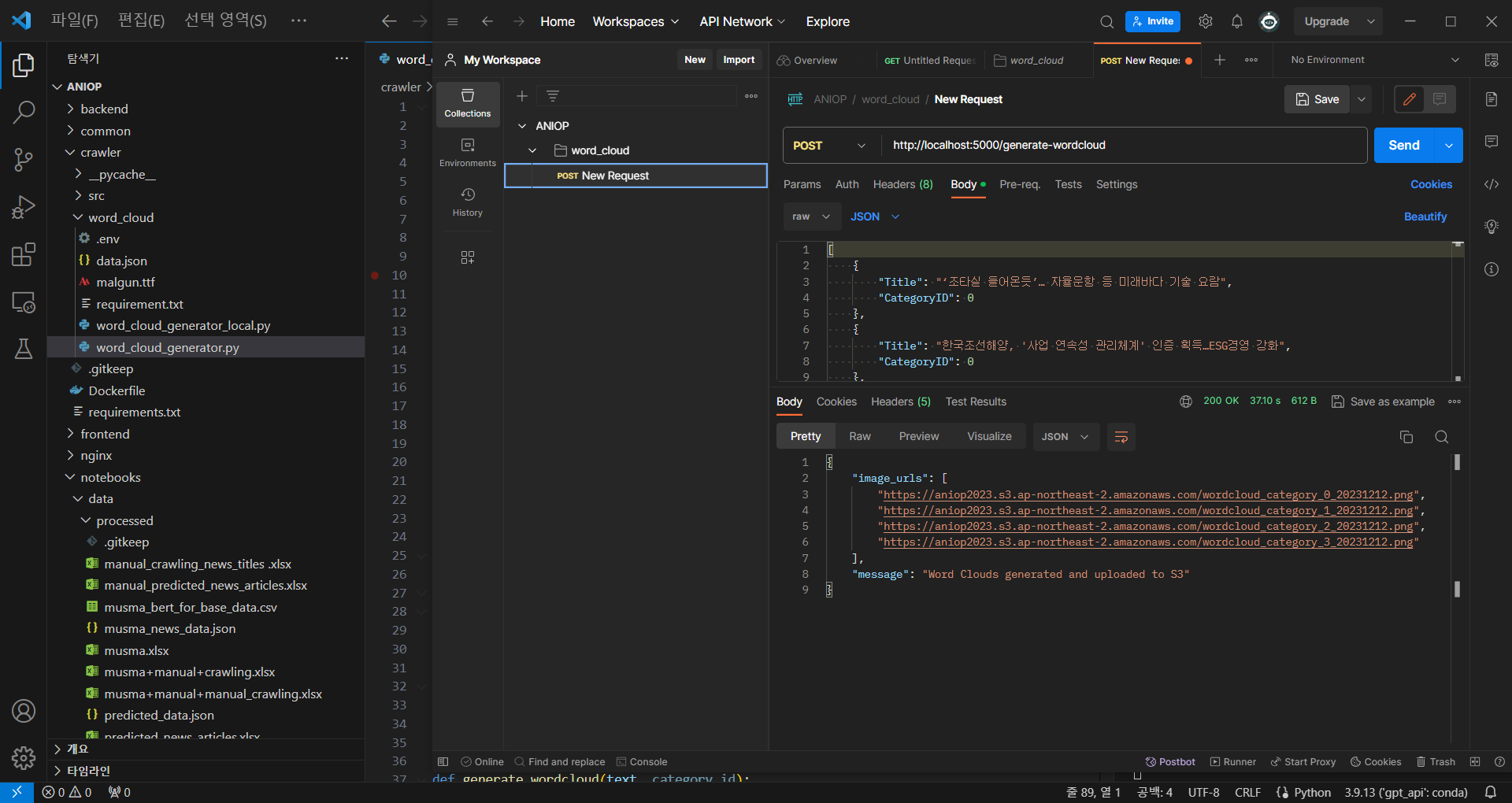Open No Environment selector dropdown

pos(1375,60)
